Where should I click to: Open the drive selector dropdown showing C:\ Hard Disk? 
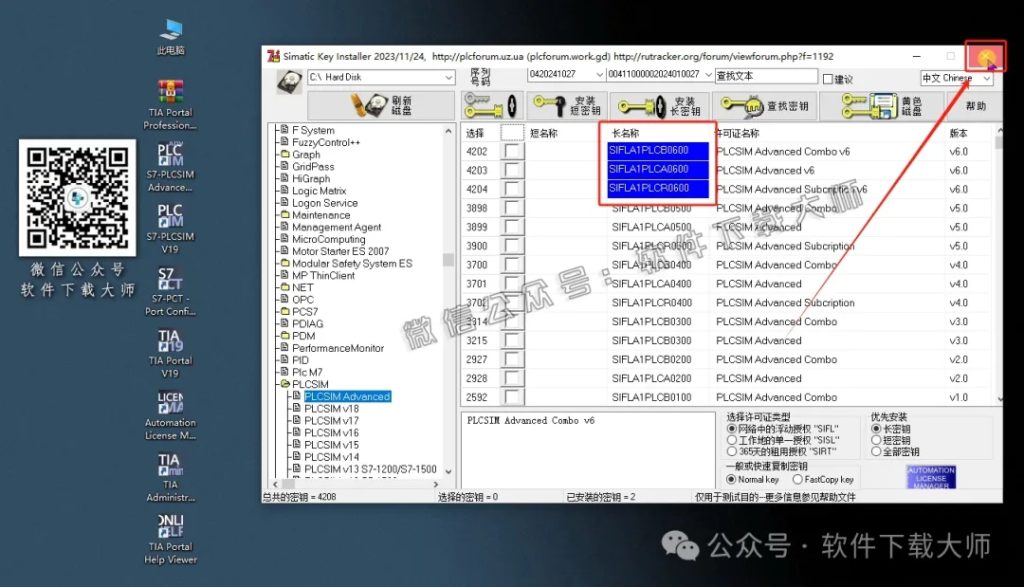[x=447, y=76]
